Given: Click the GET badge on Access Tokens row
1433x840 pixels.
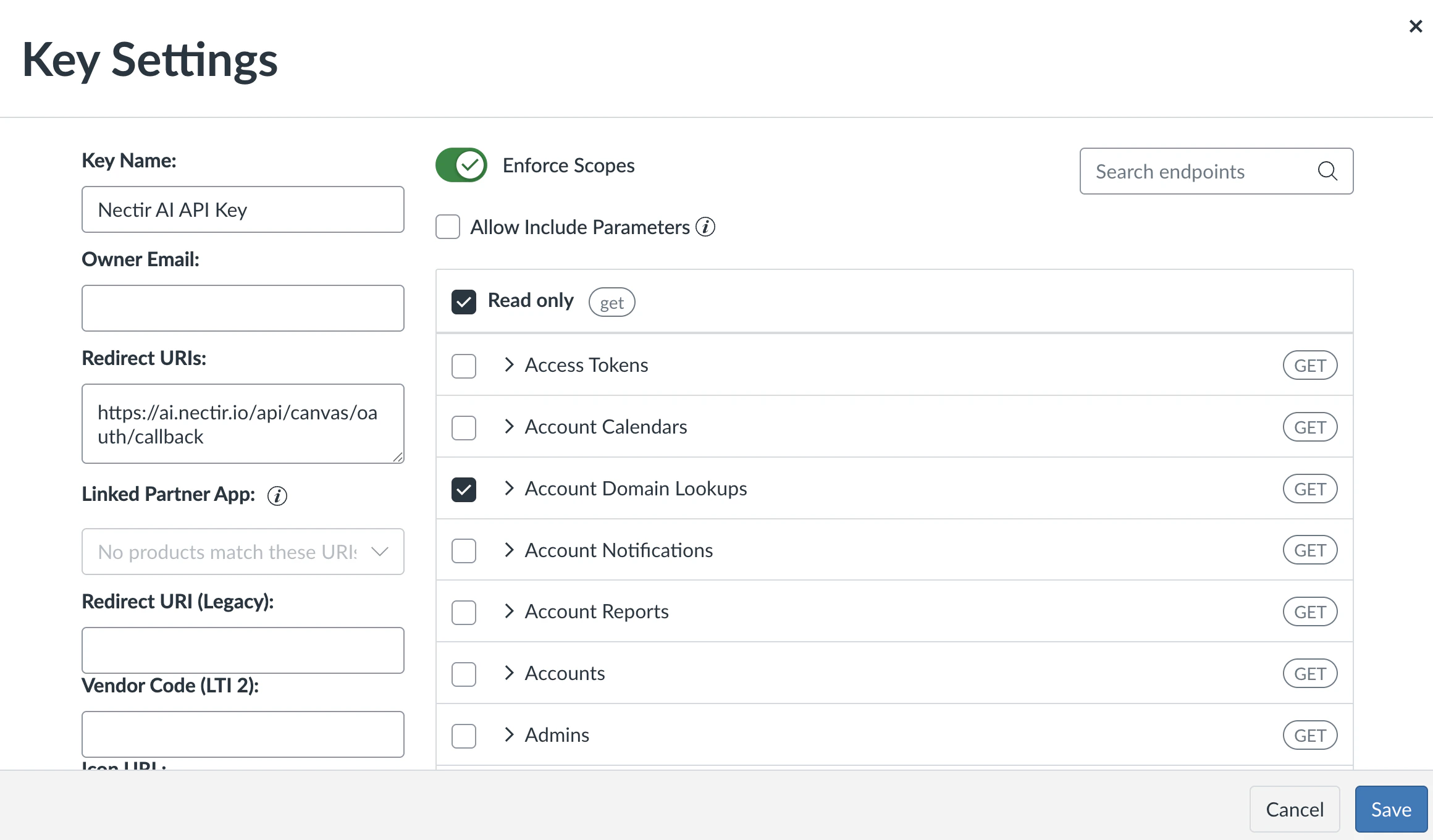Looking at the screenshot, I should coord(1309,365).
